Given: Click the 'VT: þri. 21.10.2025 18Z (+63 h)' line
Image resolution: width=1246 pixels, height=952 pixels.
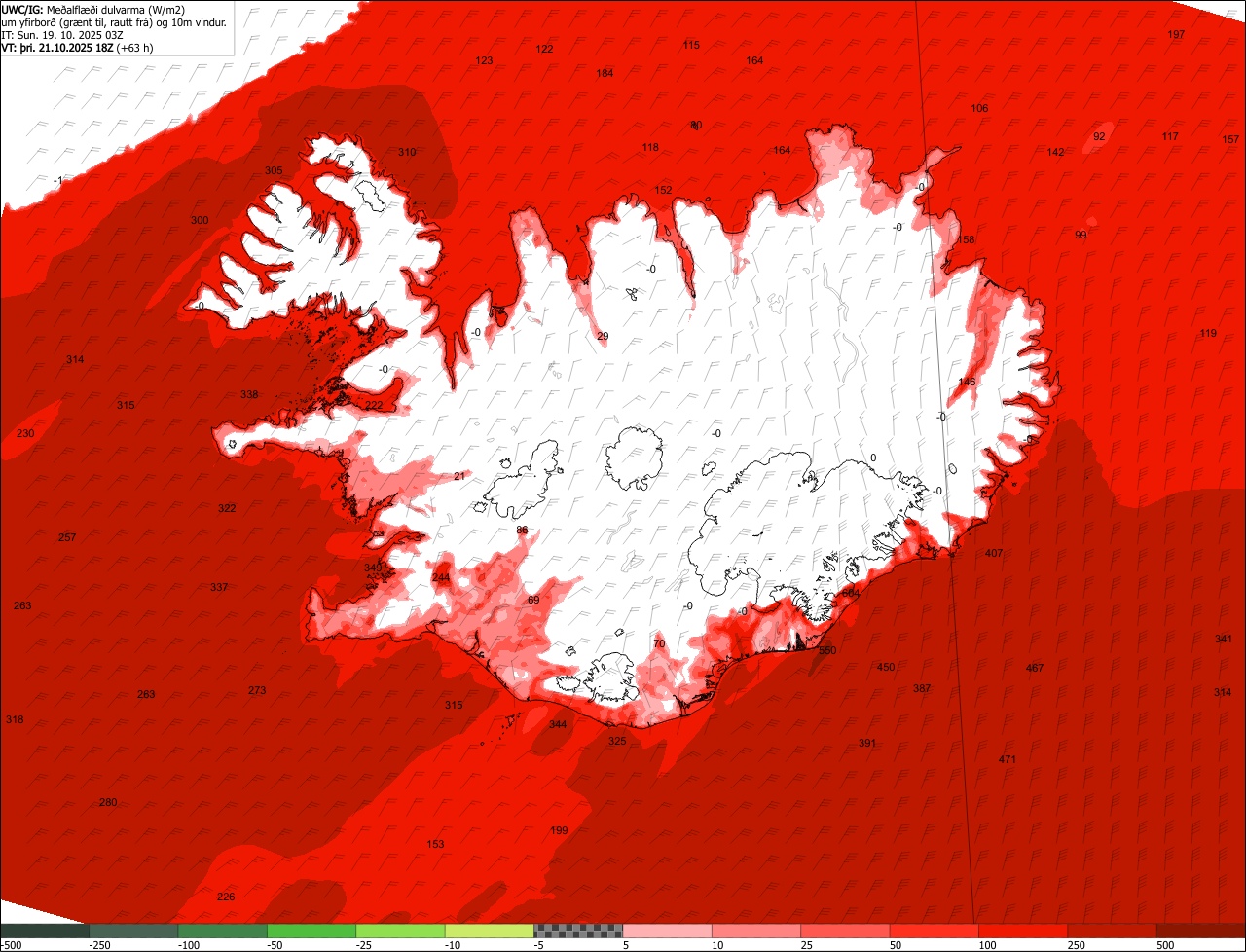Looking at the screenshot, I should tap(77, 48).
